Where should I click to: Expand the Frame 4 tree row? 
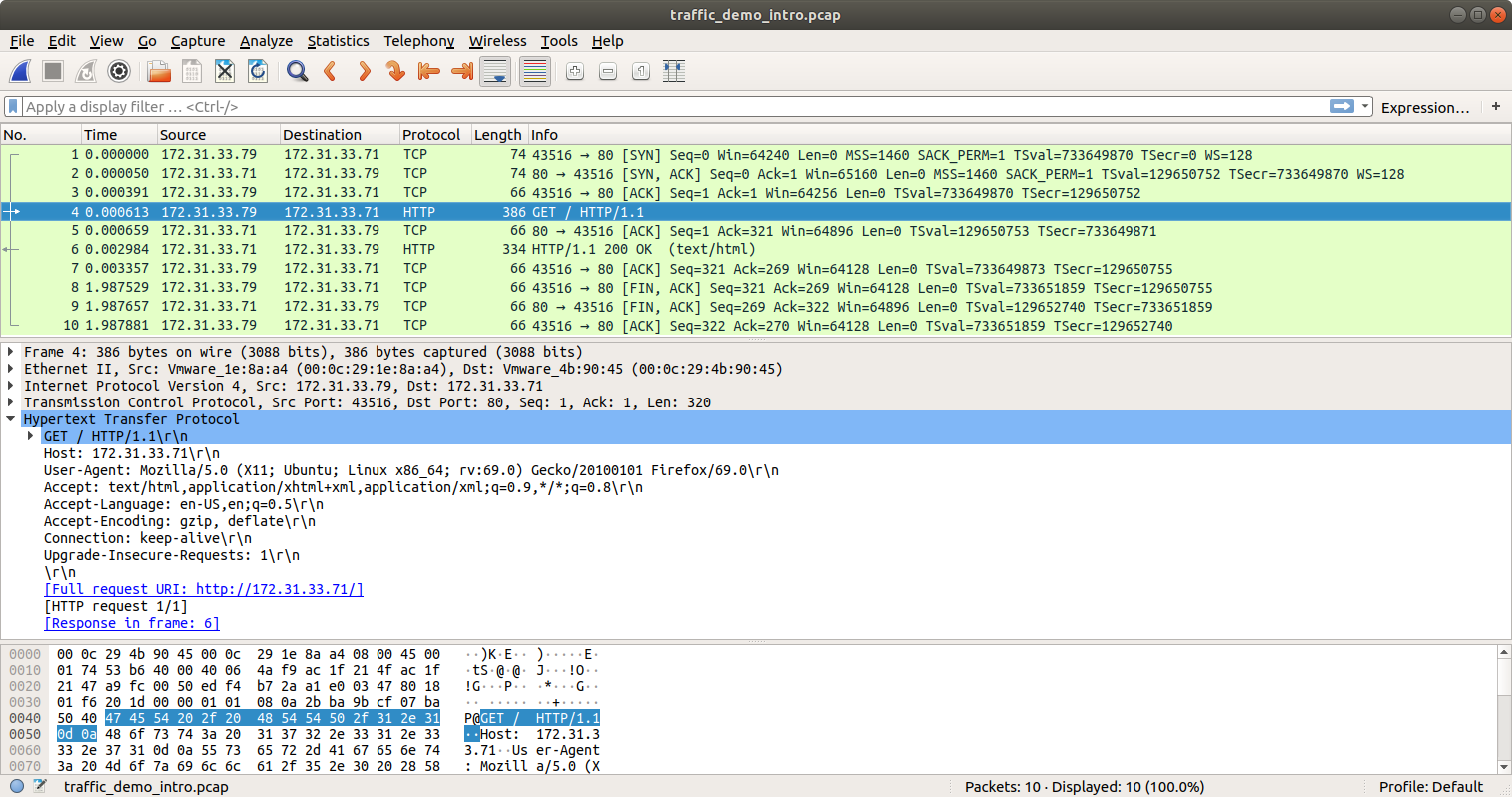11,352
